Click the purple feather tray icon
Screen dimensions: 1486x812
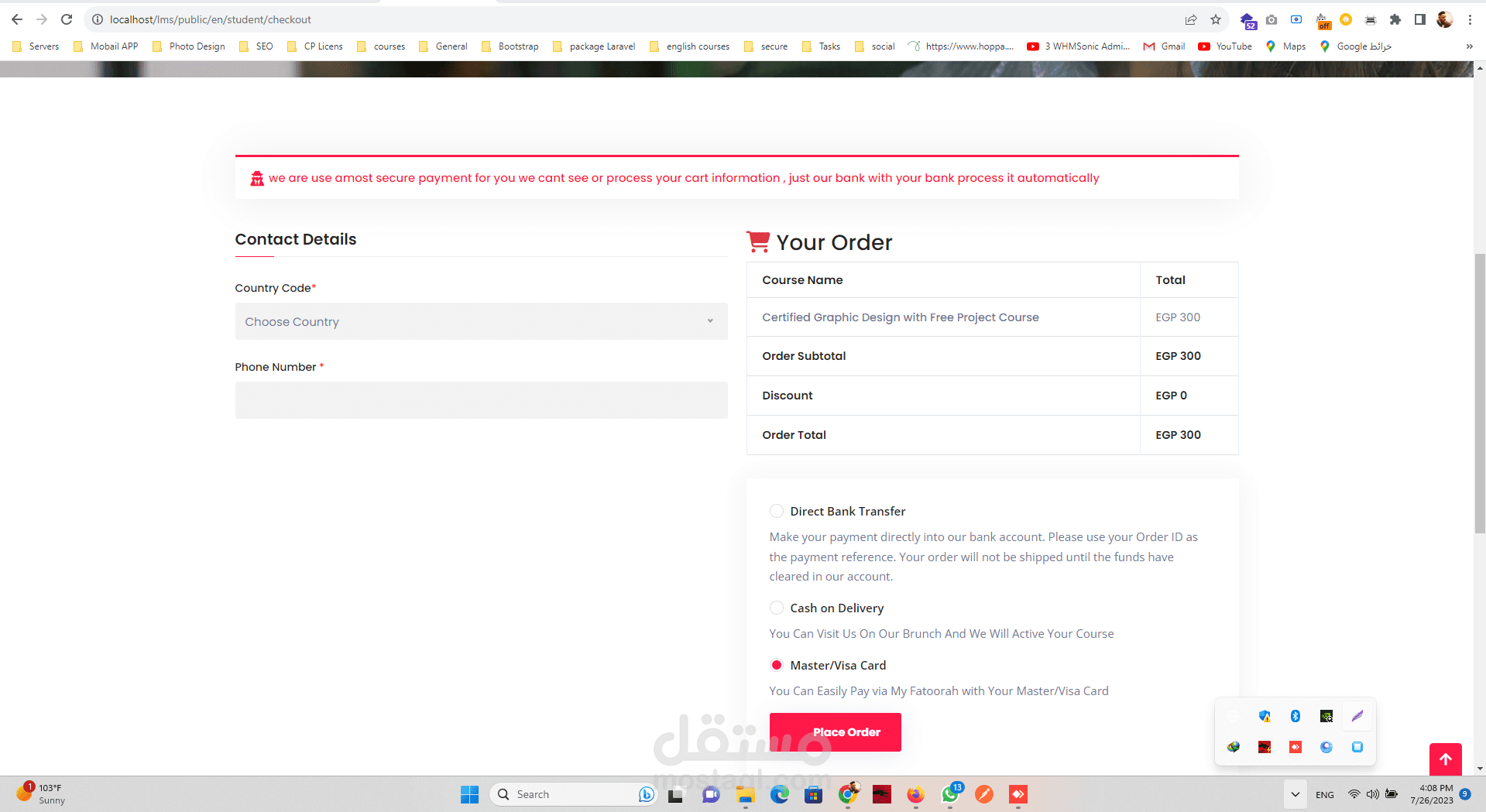(x=1357, y=716)
